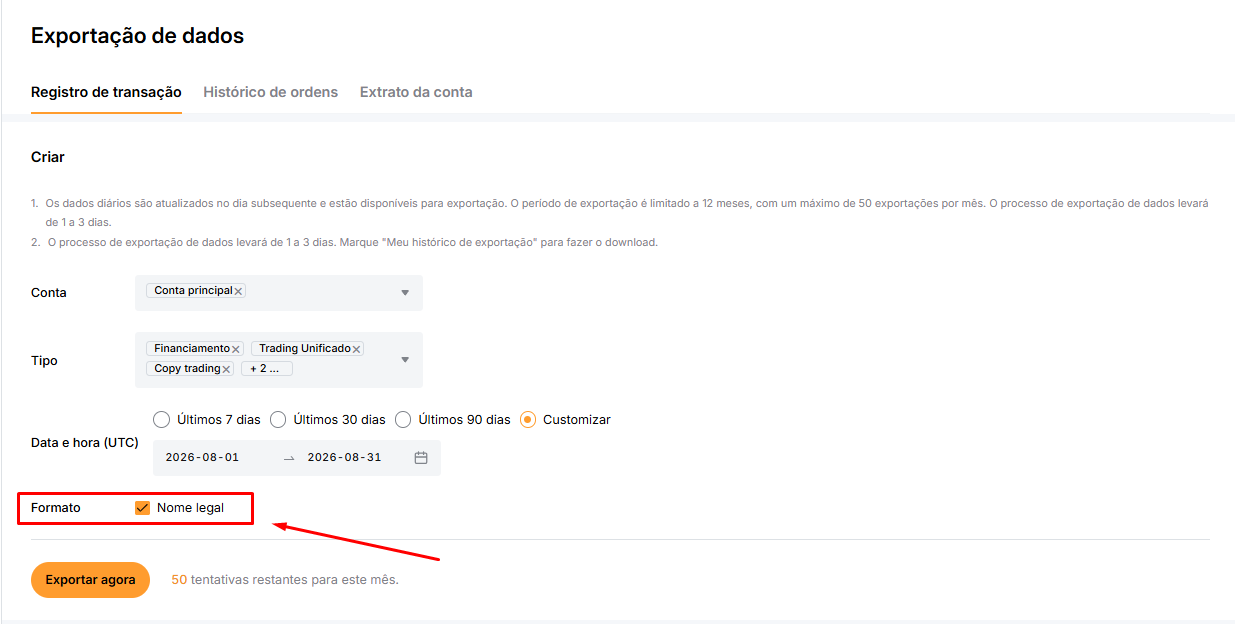Click the Exportar agora button
The height and width of the screenshot is (624, 1235).
click(x=90, y=580)
